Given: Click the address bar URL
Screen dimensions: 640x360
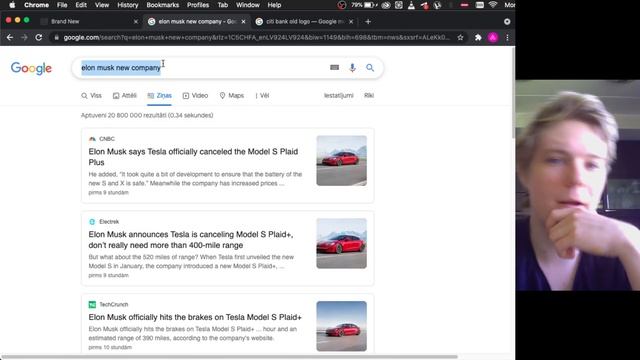Looking at the screenshot, I should tap(256, 38).
